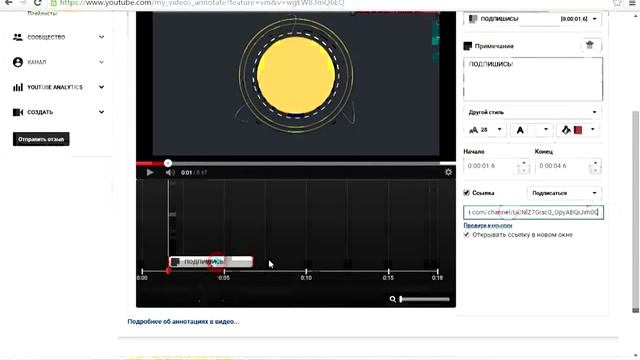Click the Проверить ссылку link
The image size is (640, 360).
488,225
